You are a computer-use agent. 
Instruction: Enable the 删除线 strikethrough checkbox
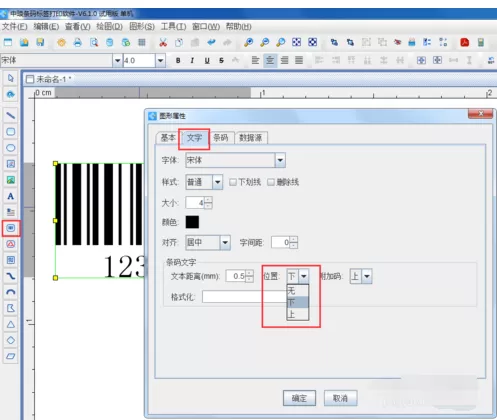click(271, 182)
